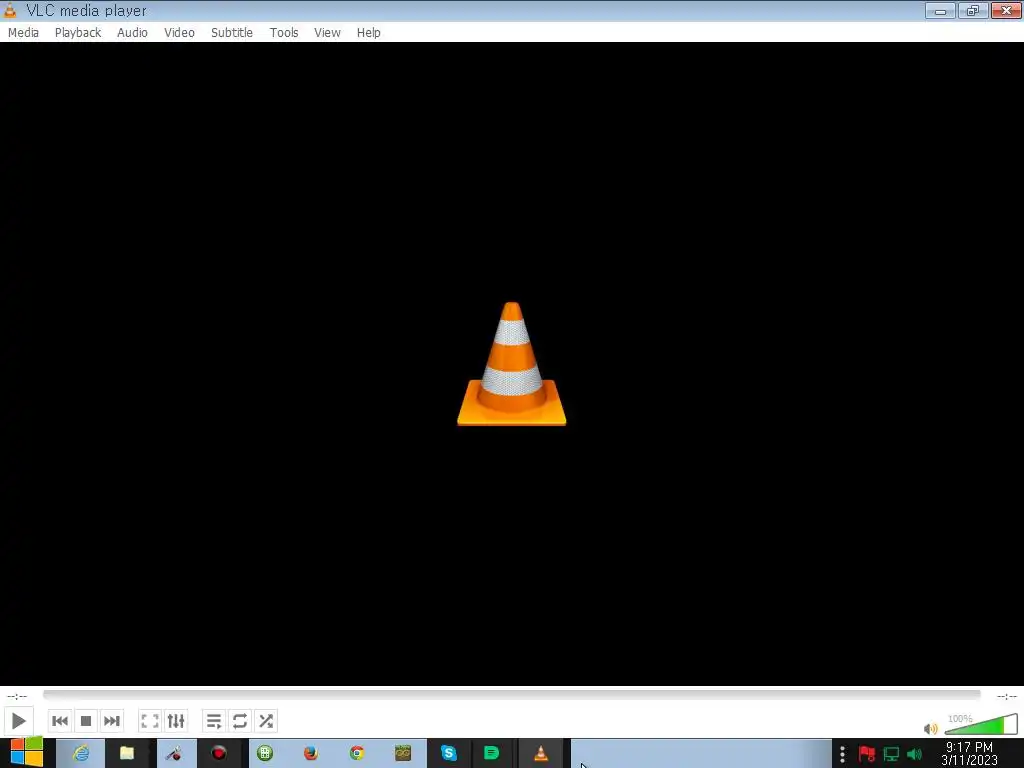1024x768 pixels.
Task: Toggle loop repeat mode
Action: point(240,721)
